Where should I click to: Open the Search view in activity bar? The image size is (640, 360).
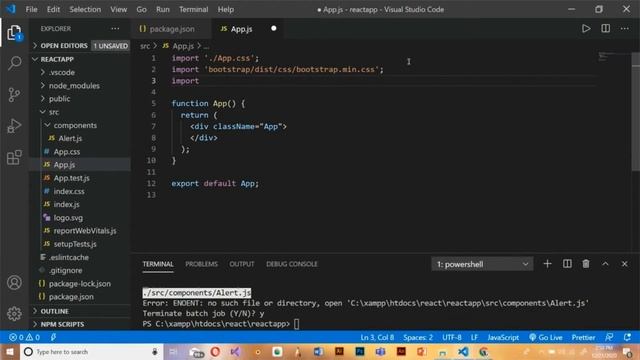pyautogui.click(x=14, y=63)
